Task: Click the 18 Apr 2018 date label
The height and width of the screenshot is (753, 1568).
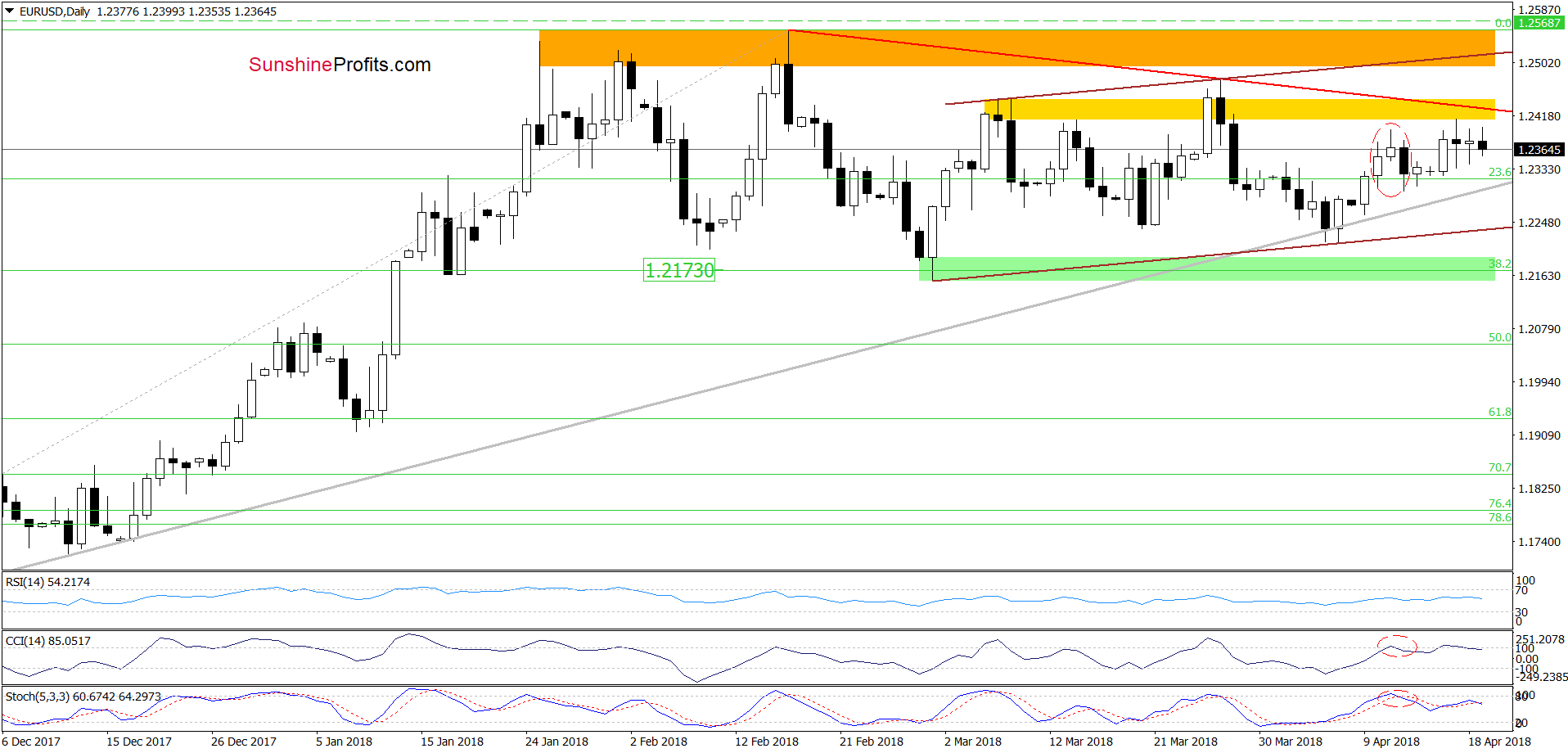Action: tap(1499, 742)
